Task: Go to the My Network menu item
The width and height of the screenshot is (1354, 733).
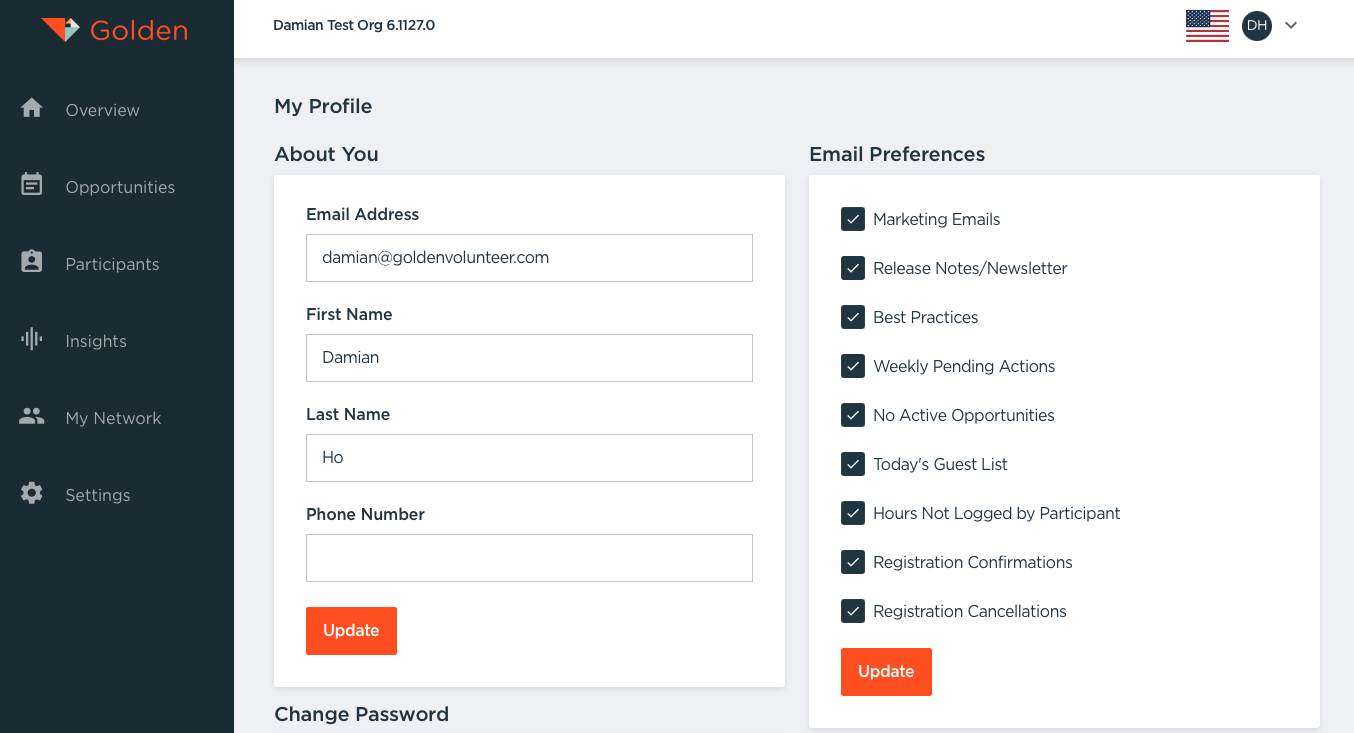Action: coord(113,418)
